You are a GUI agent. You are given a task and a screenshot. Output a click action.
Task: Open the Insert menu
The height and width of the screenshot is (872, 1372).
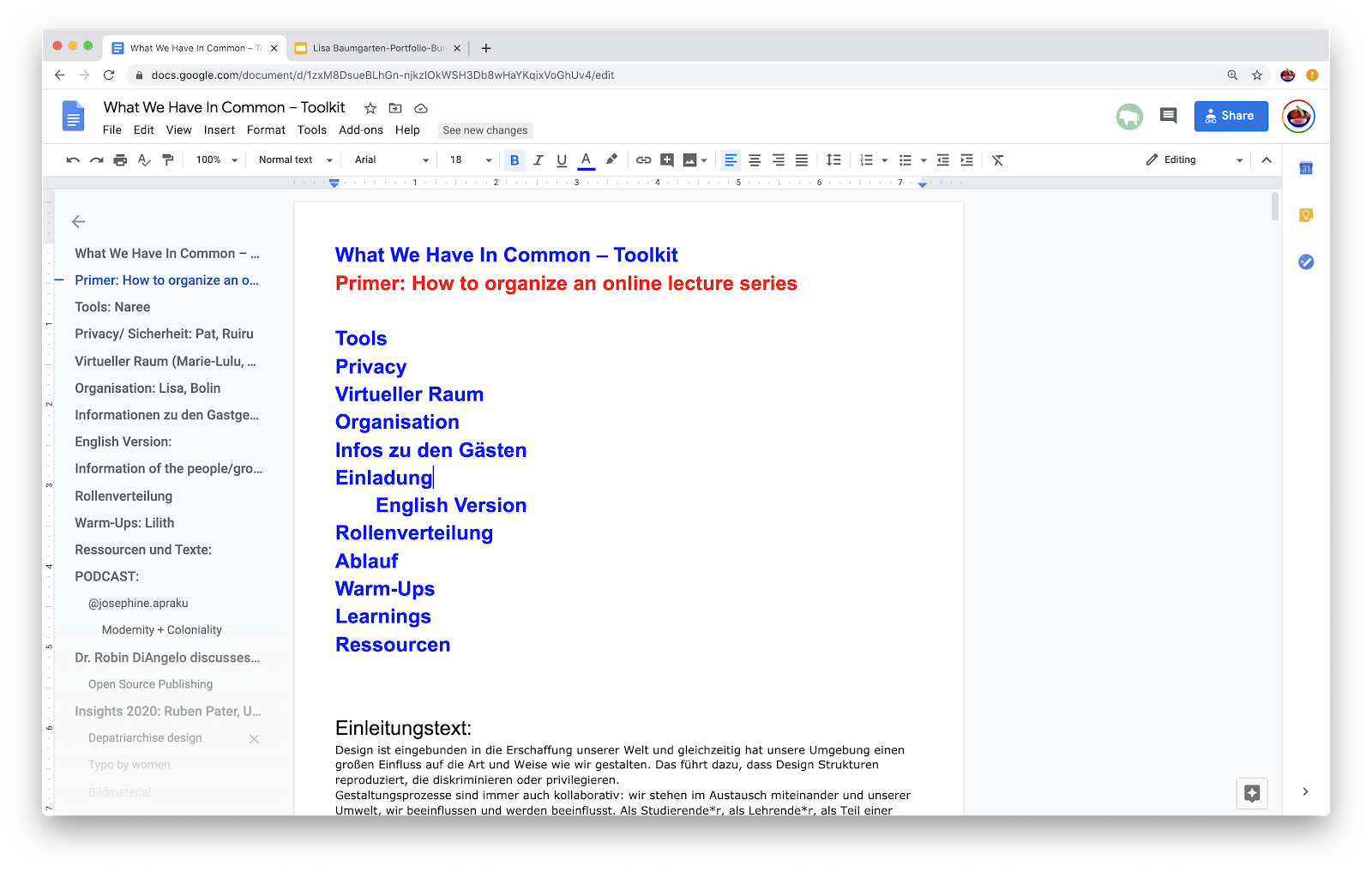(x=220, y=130)
